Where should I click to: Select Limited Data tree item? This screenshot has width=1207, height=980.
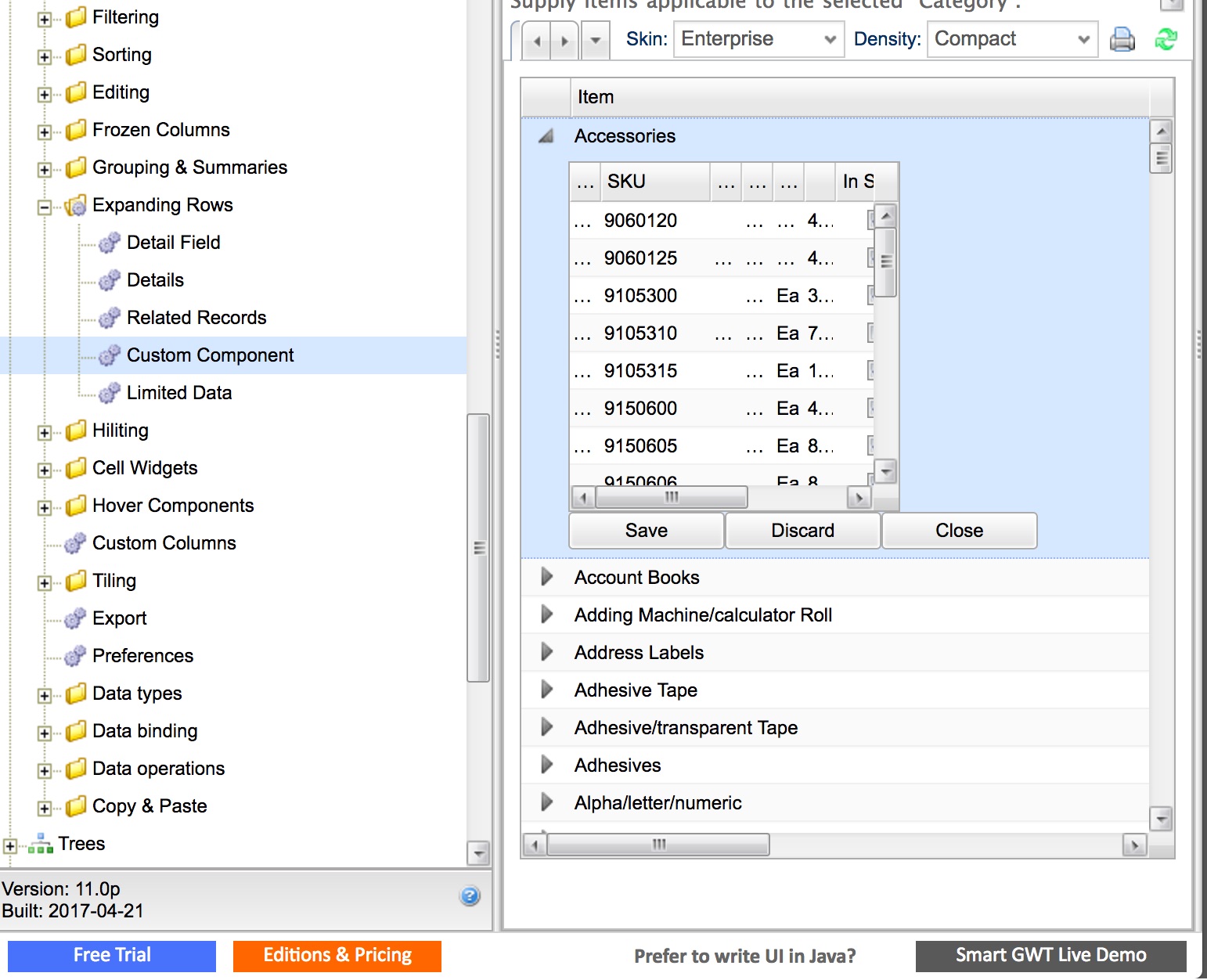click(x=179, y=393)
